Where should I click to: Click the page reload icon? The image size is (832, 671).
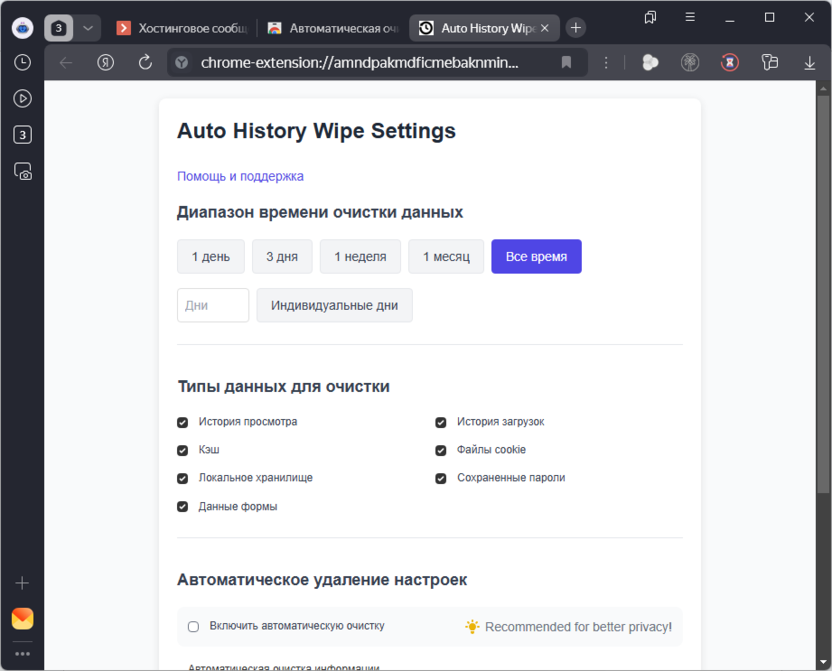[145, 63]
